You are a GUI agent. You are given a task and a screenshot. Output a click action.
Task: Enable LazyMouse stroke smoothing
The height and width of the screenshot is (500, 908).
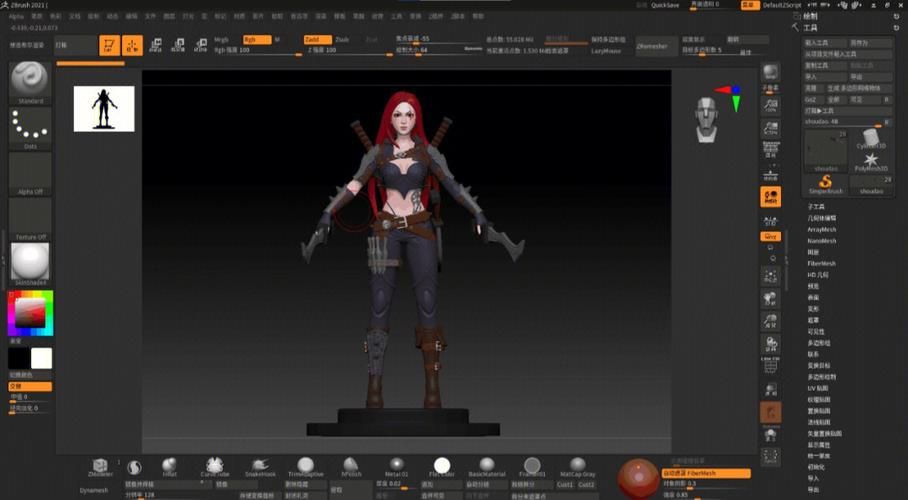coord(606,50)
